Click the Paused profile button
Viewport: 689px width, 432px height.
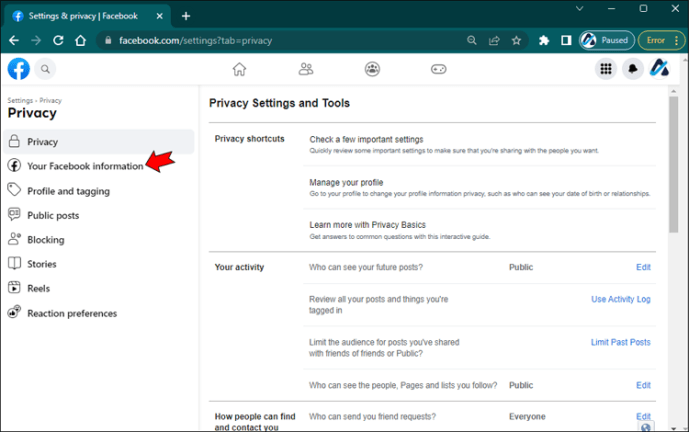(x=607, y=40)
